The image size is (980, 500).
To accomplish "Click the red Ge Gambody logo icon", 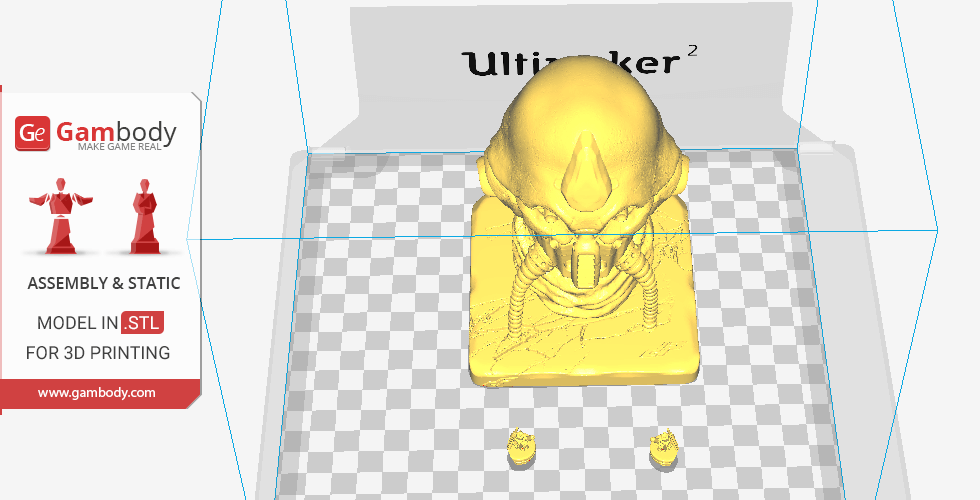I will click(x=33, y=133).
